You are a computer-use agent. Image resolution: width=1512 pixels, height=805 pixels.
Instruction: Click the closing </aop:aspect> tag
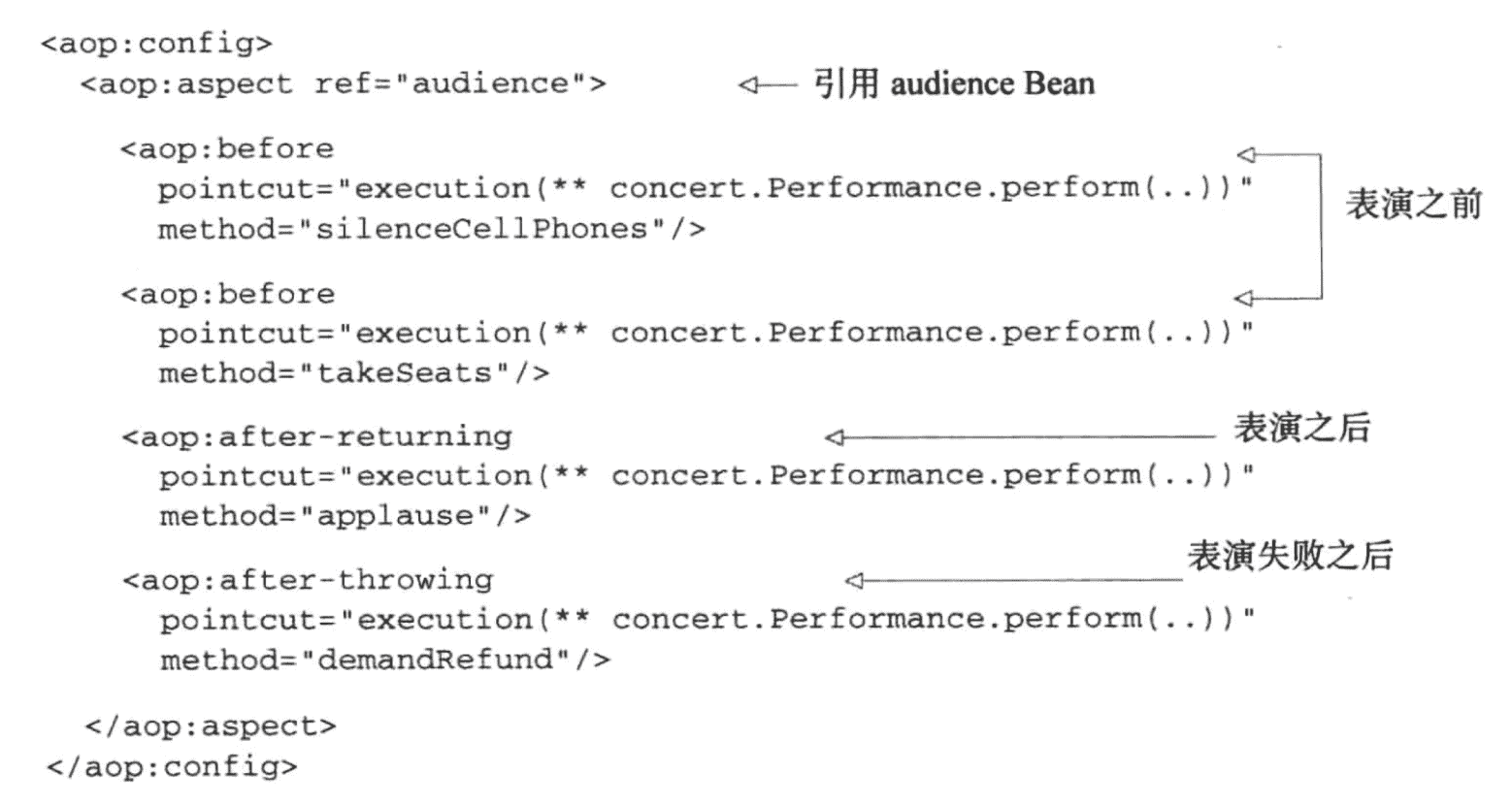tap(210, 726)
